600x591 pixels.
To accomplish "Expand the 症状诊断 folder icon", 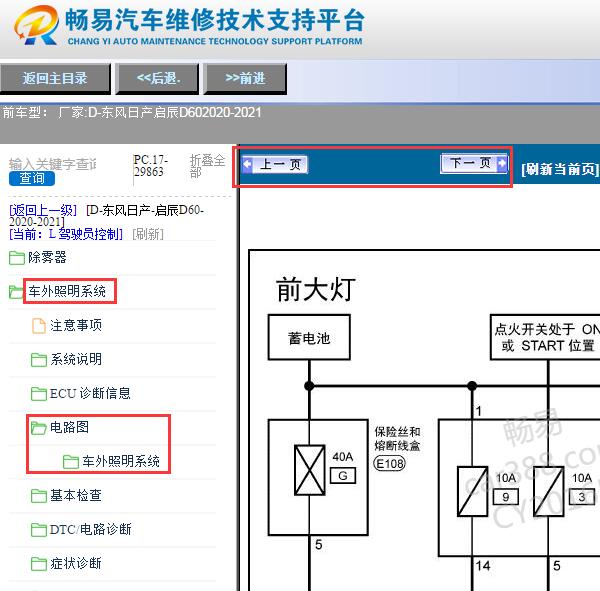I will (39, 564).
